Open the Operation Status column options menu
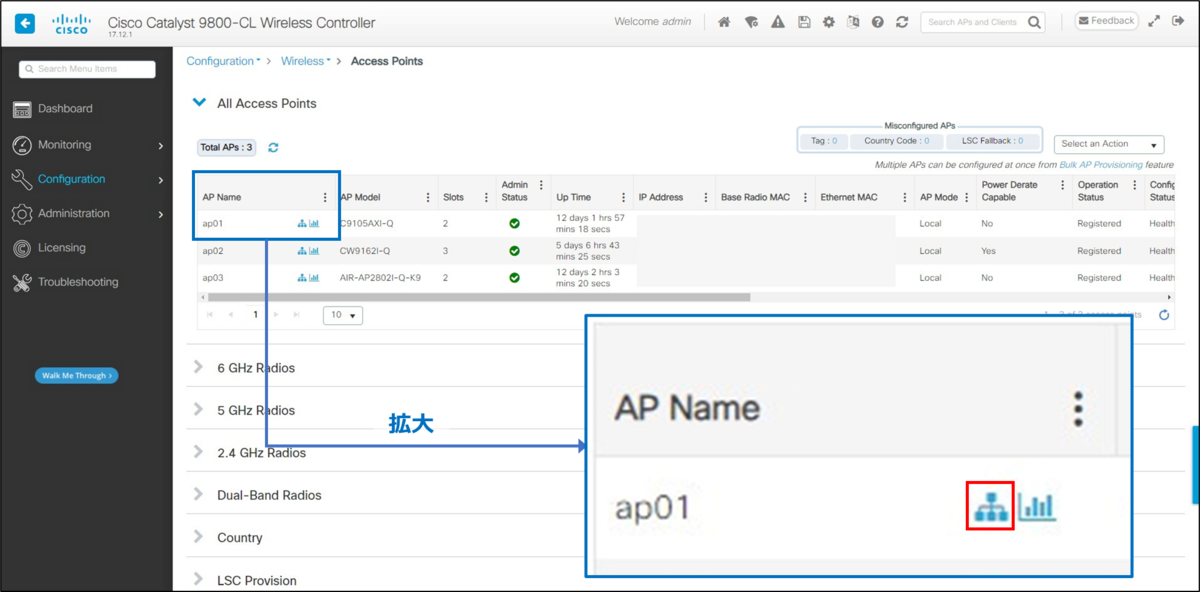Image resolution: width=1200 pixels, height=592 pixels. tap(1134, 185)
